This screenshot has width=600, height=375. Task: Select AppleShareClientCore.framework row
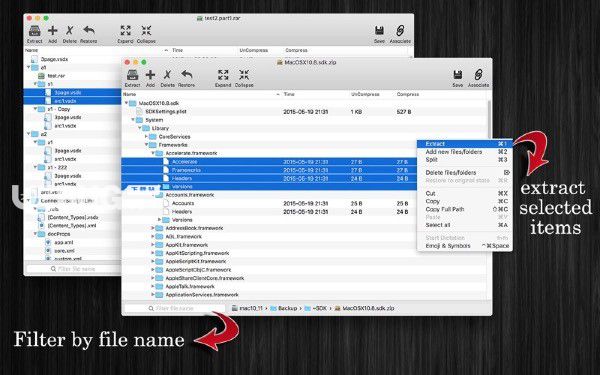click(x=304, y=278)
